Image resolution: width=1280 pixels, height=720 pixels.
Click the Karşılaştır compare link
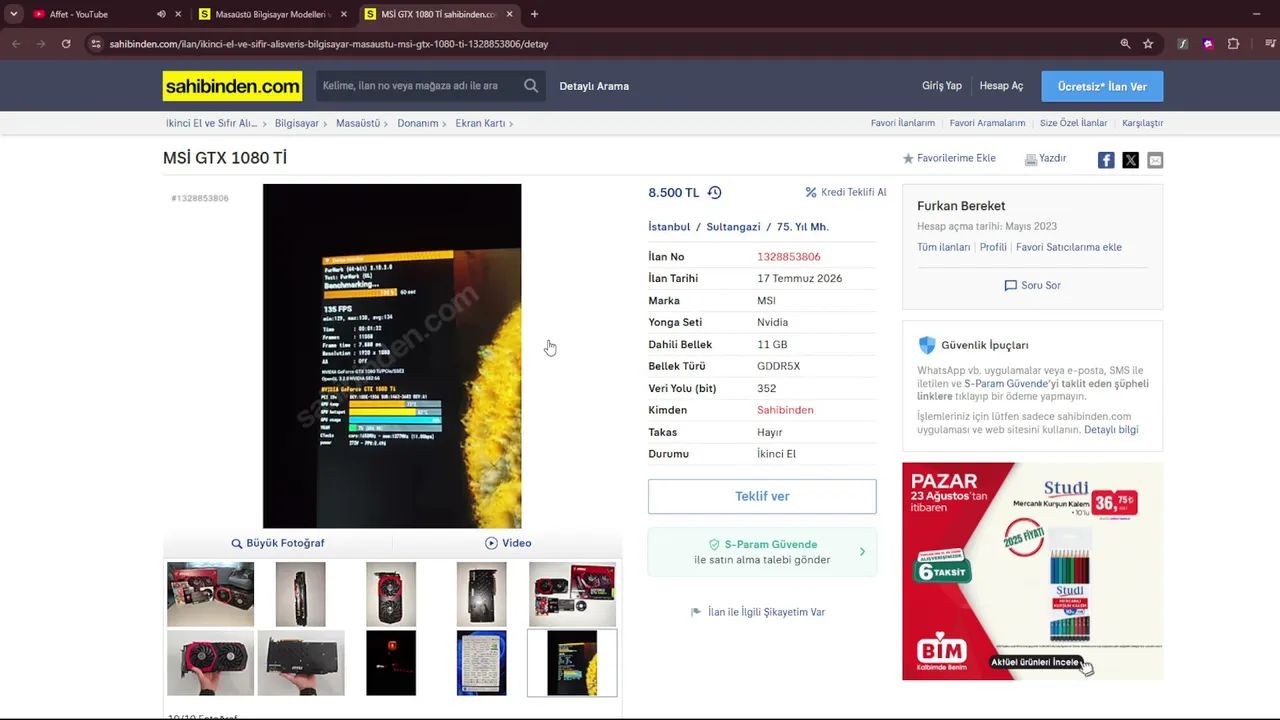click(1142, 123)
